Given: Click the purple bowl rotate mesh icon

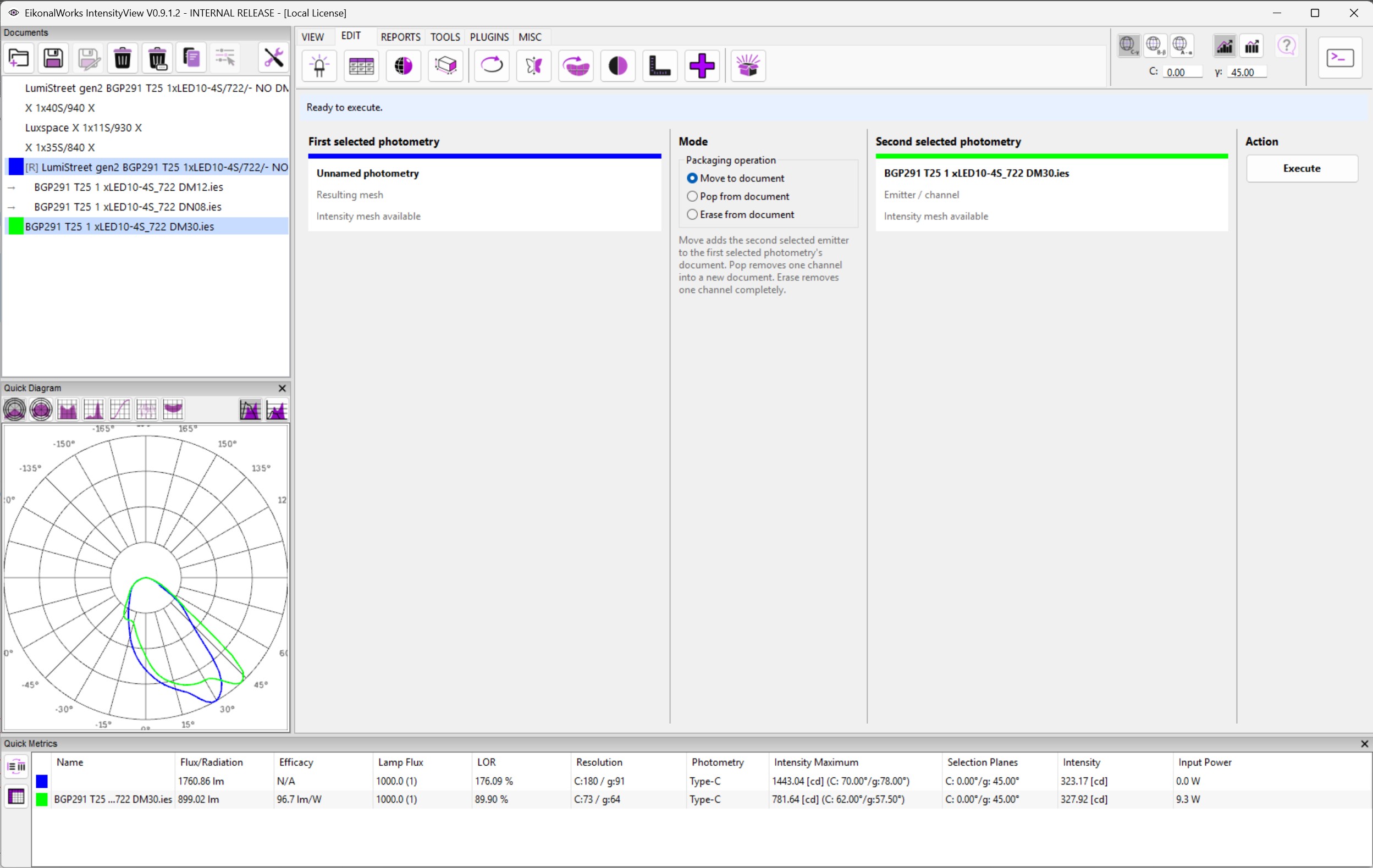Looking at the screenshot, I should [576, 66].
